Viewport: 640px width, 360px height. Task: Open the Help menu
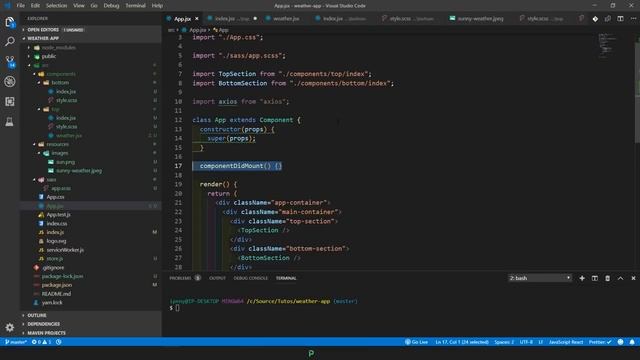[x=157, y=6]
